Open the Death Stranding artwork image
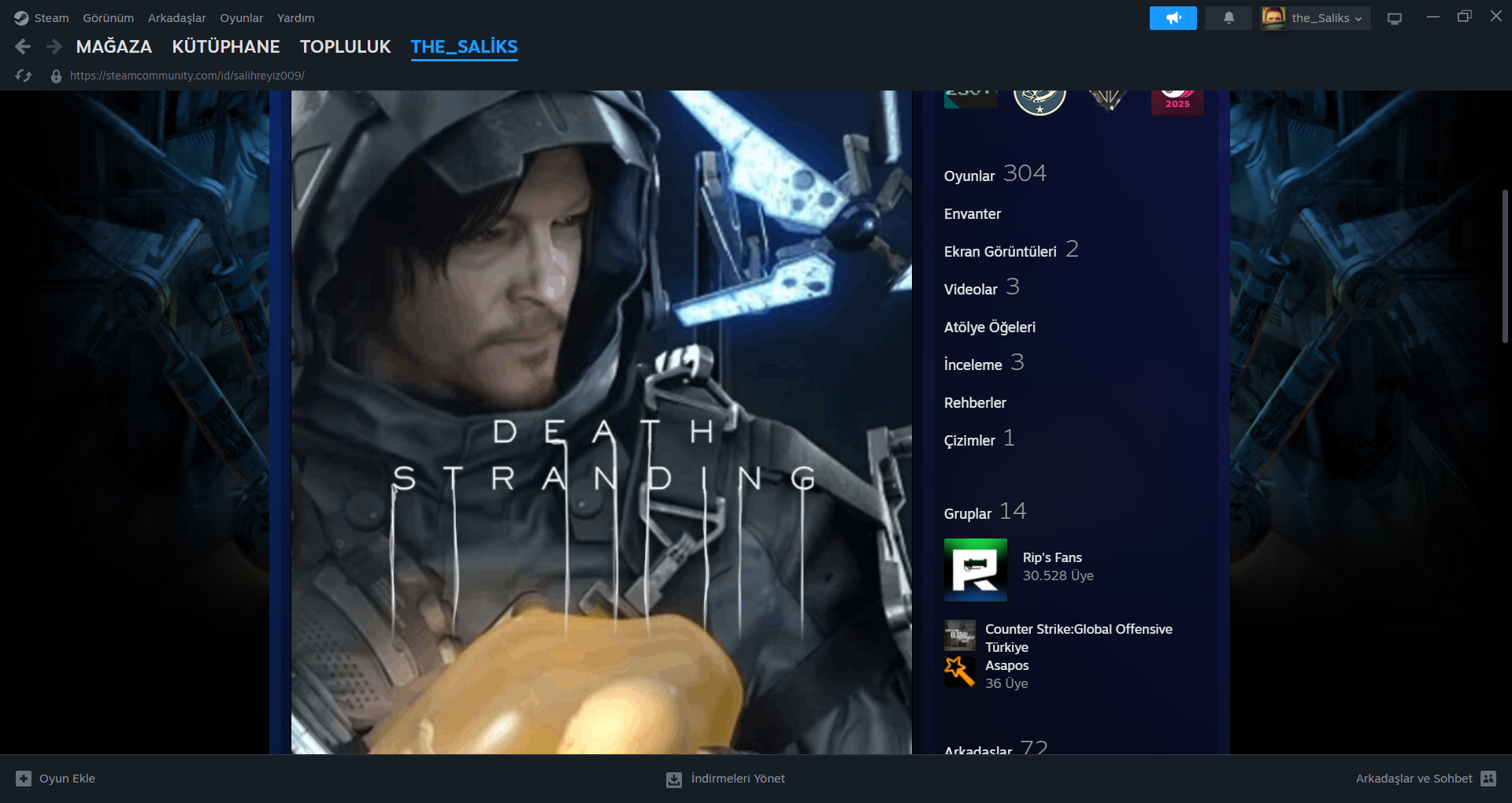Viewport: 1512px width, 803px height. coord(602,422)
